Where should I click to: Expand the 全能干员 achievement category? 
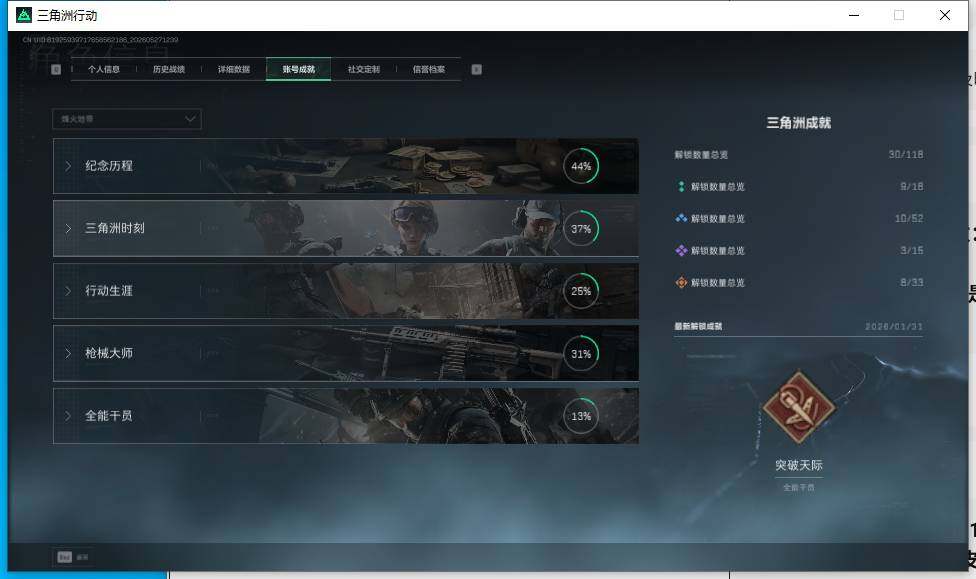pyautogui.click(x=345, y=416)
